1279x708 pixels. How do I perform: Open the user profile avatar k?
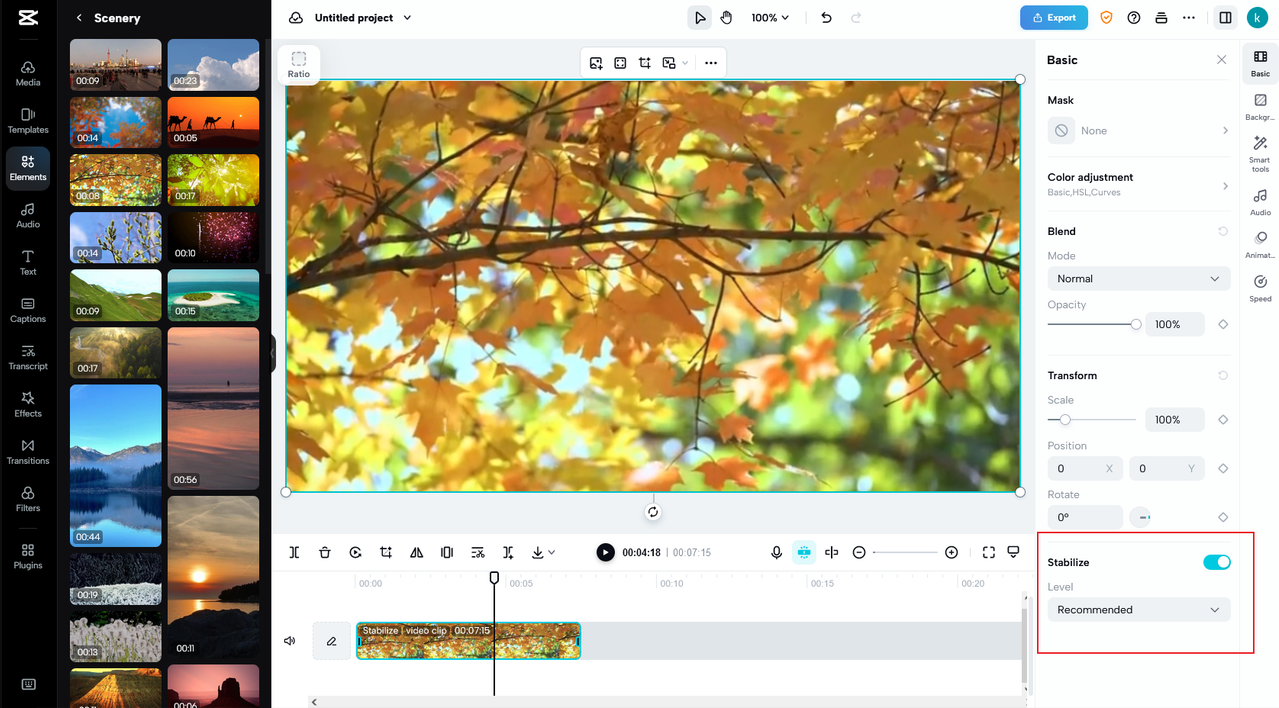[1257, 18]
